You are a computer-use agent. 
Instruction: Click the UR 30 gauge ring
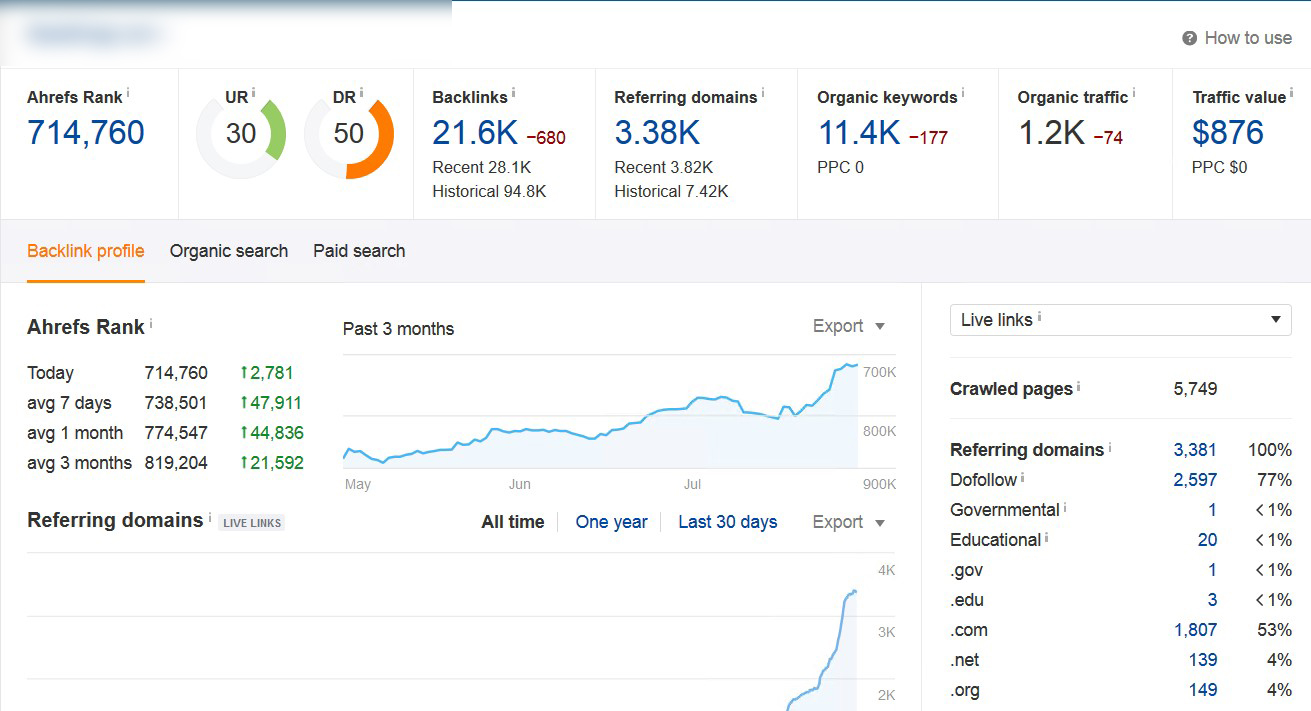[241, 134]
